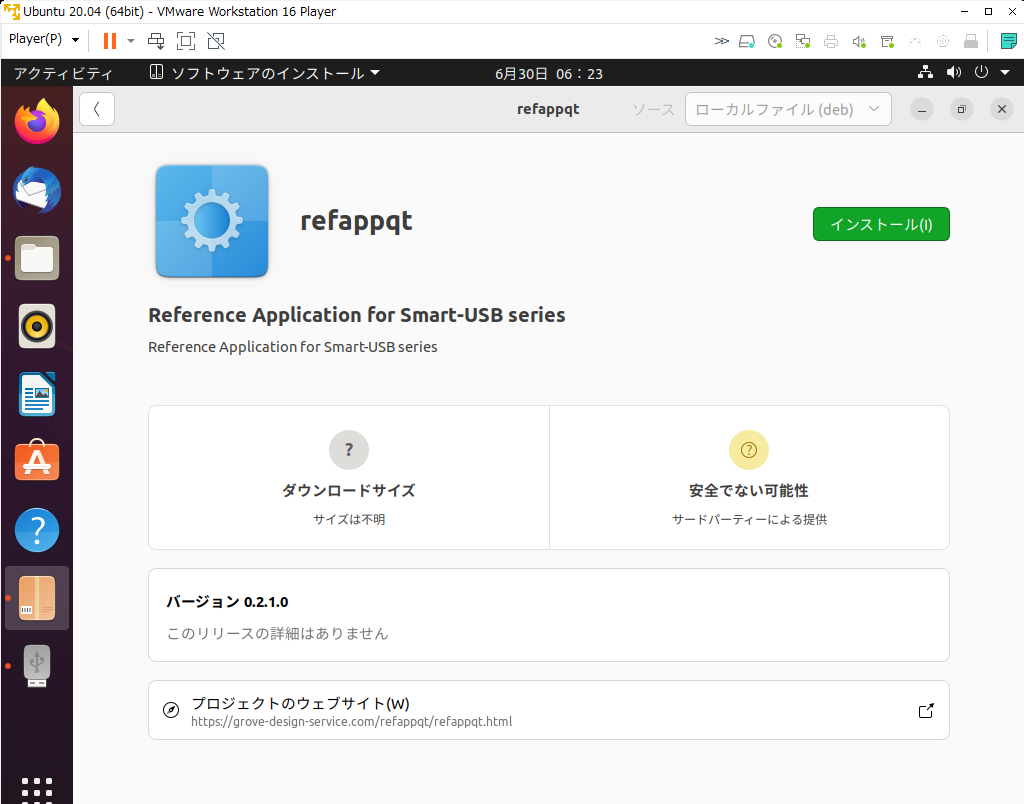Click VMware hard disk device icon
The image size is (1024, 804).
747,42
